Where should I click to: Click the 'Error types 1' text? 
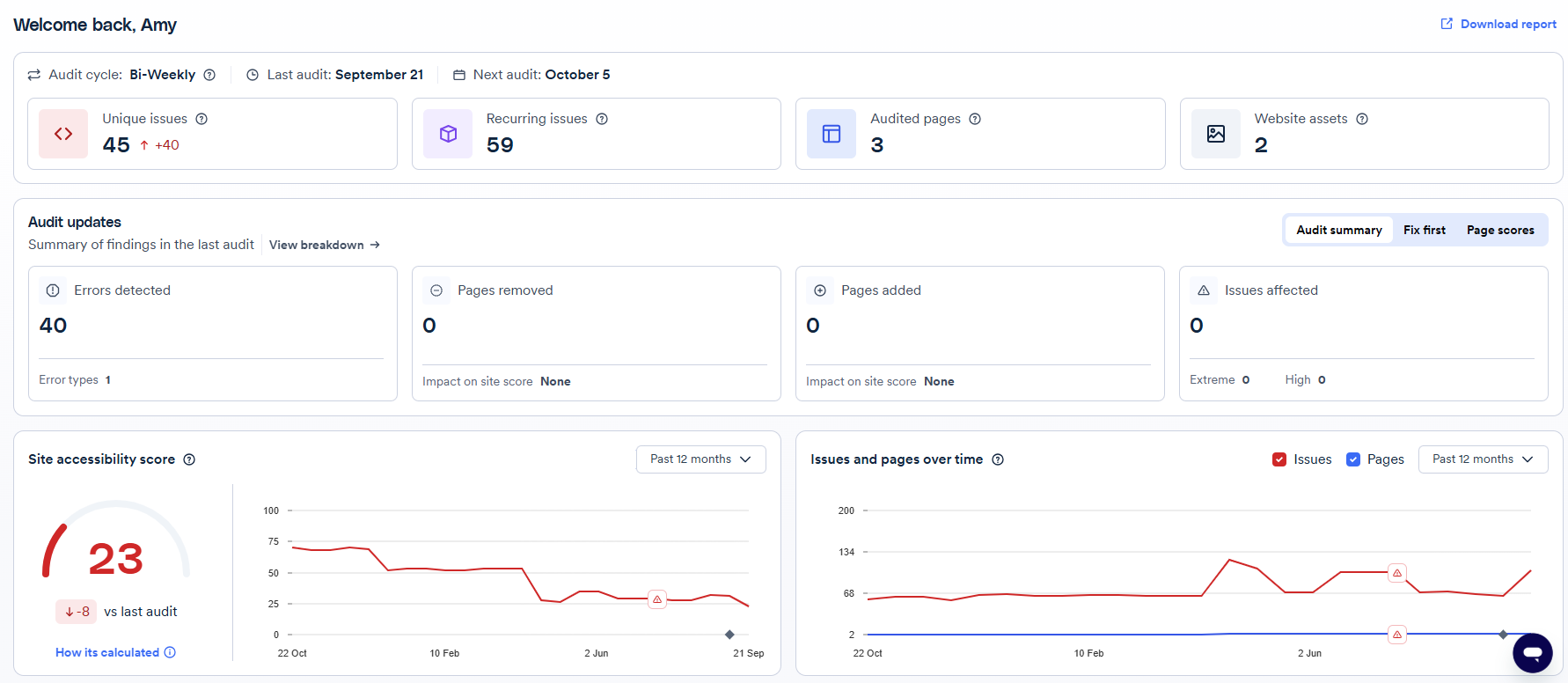tap(75, 380)
